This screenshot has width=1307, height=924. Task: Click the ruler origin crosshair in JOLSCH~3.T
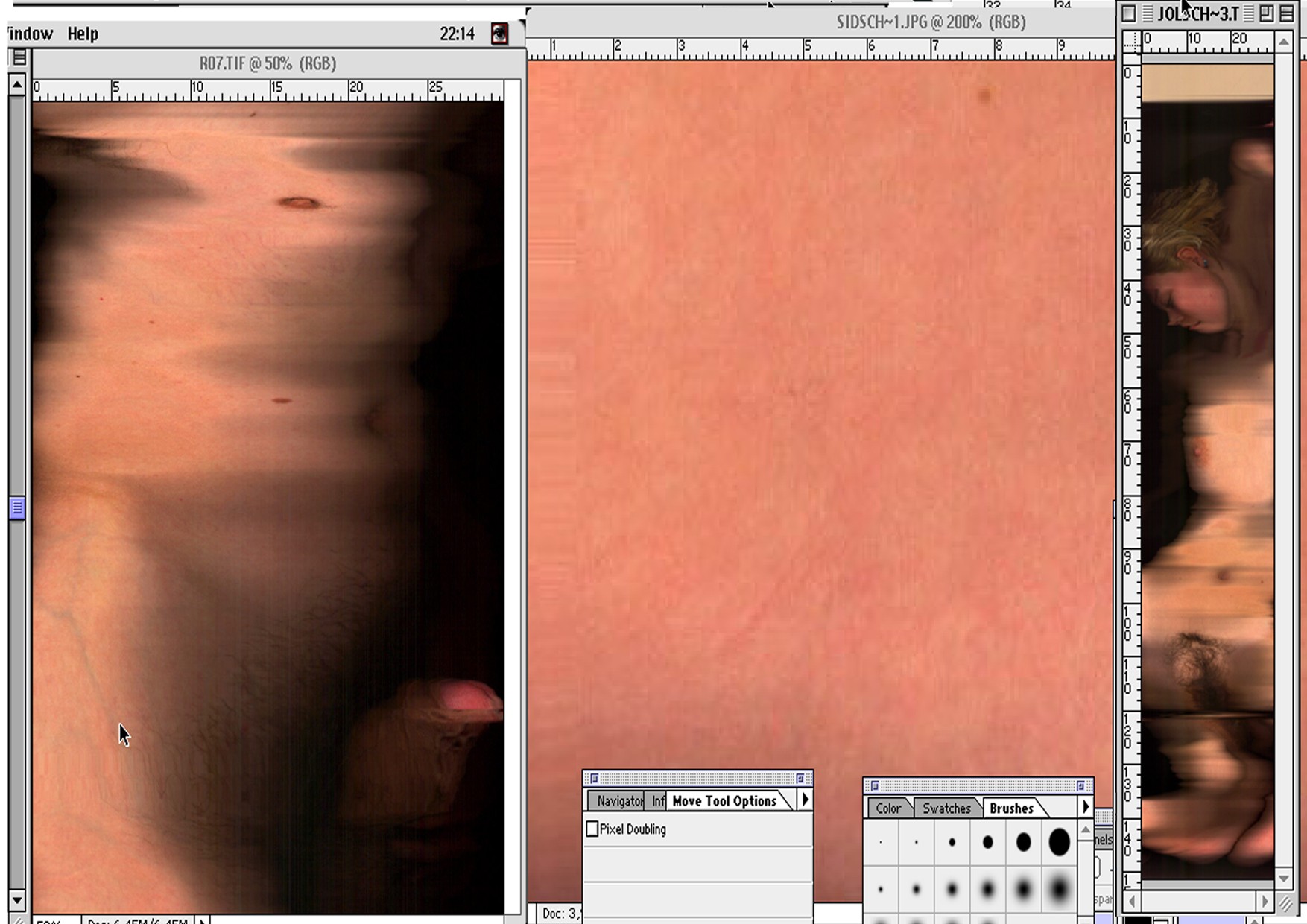pyautogui.click(x=1131, y=42)
